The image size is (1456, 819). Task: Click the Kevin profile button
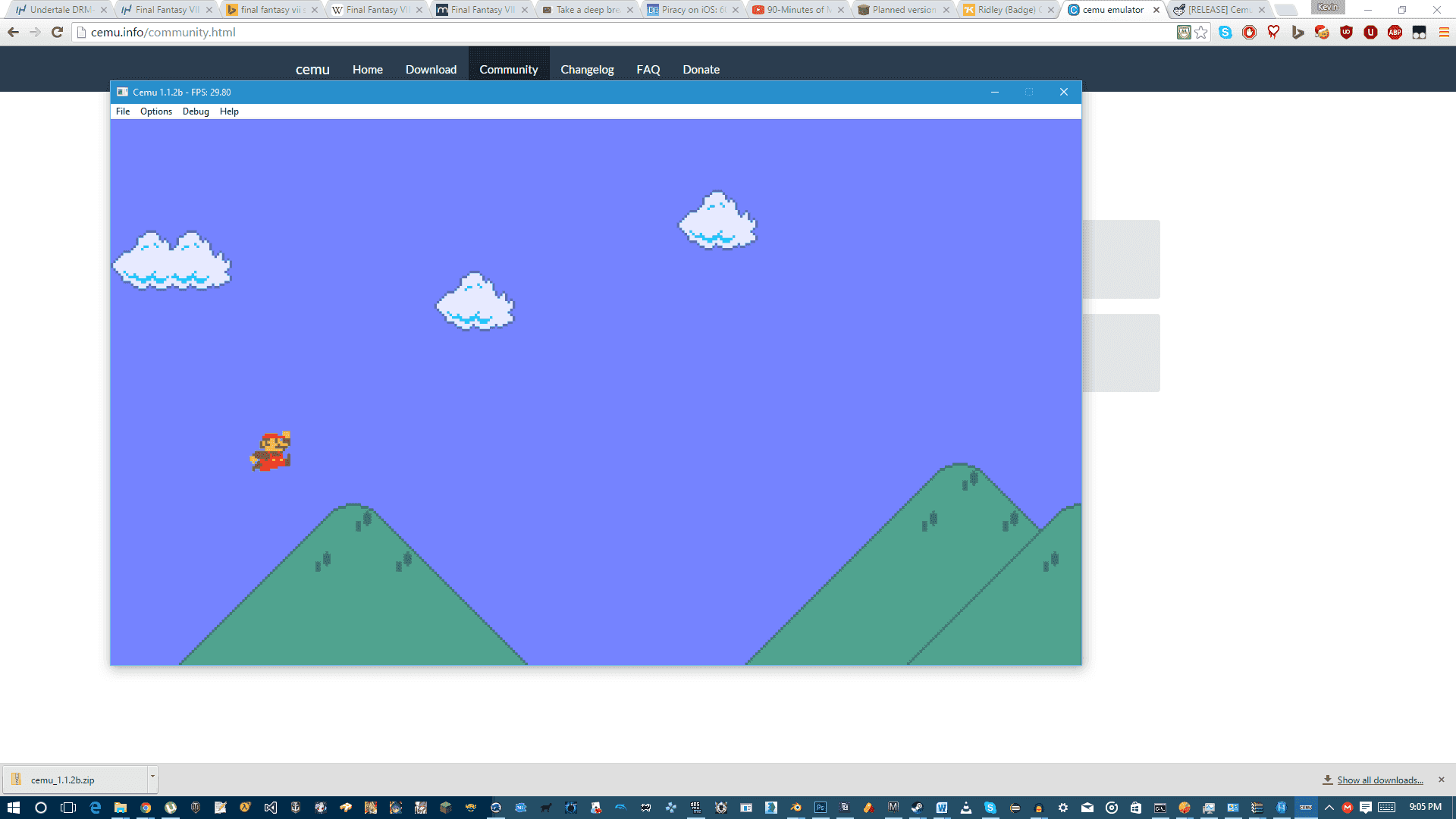[1328, 7]
